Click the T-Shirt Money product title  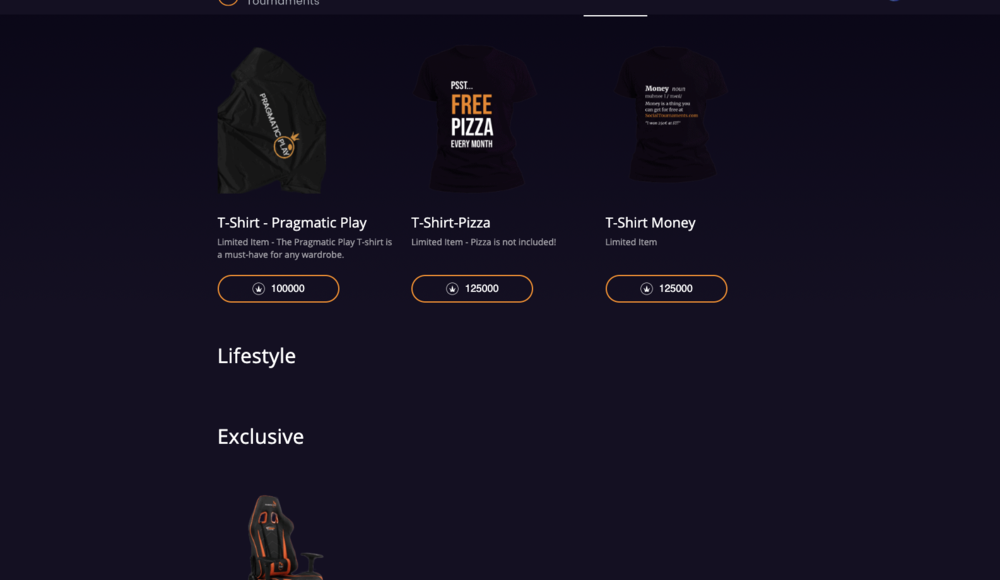[650, 223]
